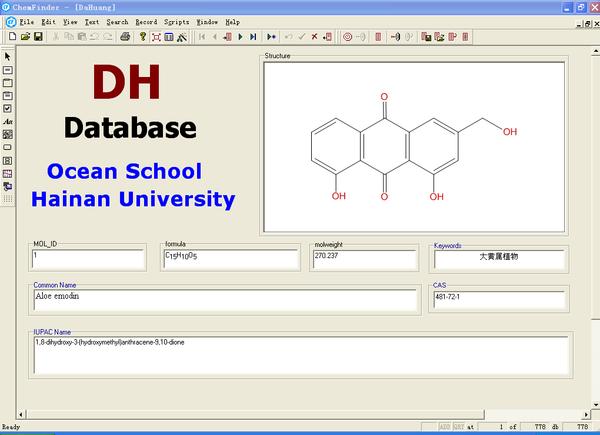Image resolution: width=600 pixels, height=435 pixels.
Task: Click the red target query icon
Action: pyautogui.click(x=347, y=37)
